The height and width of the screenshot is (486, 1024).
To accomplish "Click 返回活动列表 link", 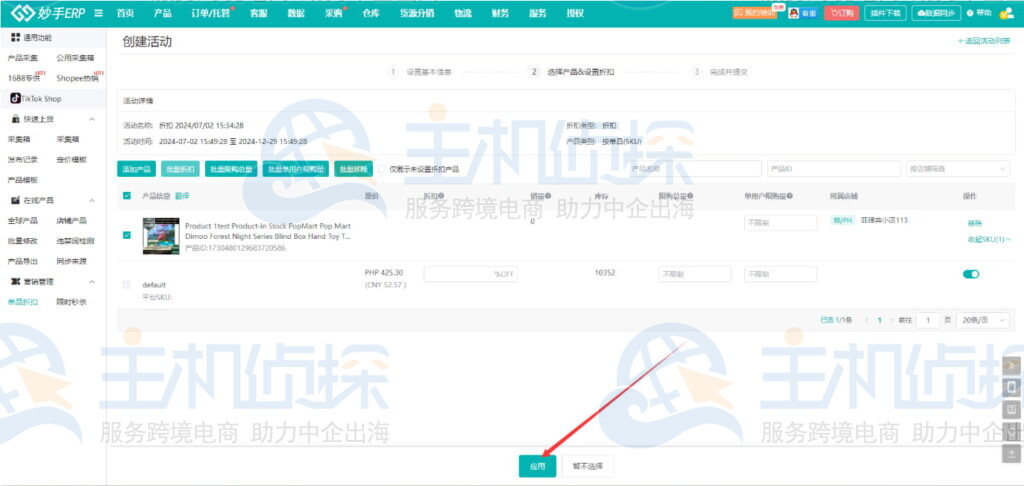I will (x=984, y=41).
